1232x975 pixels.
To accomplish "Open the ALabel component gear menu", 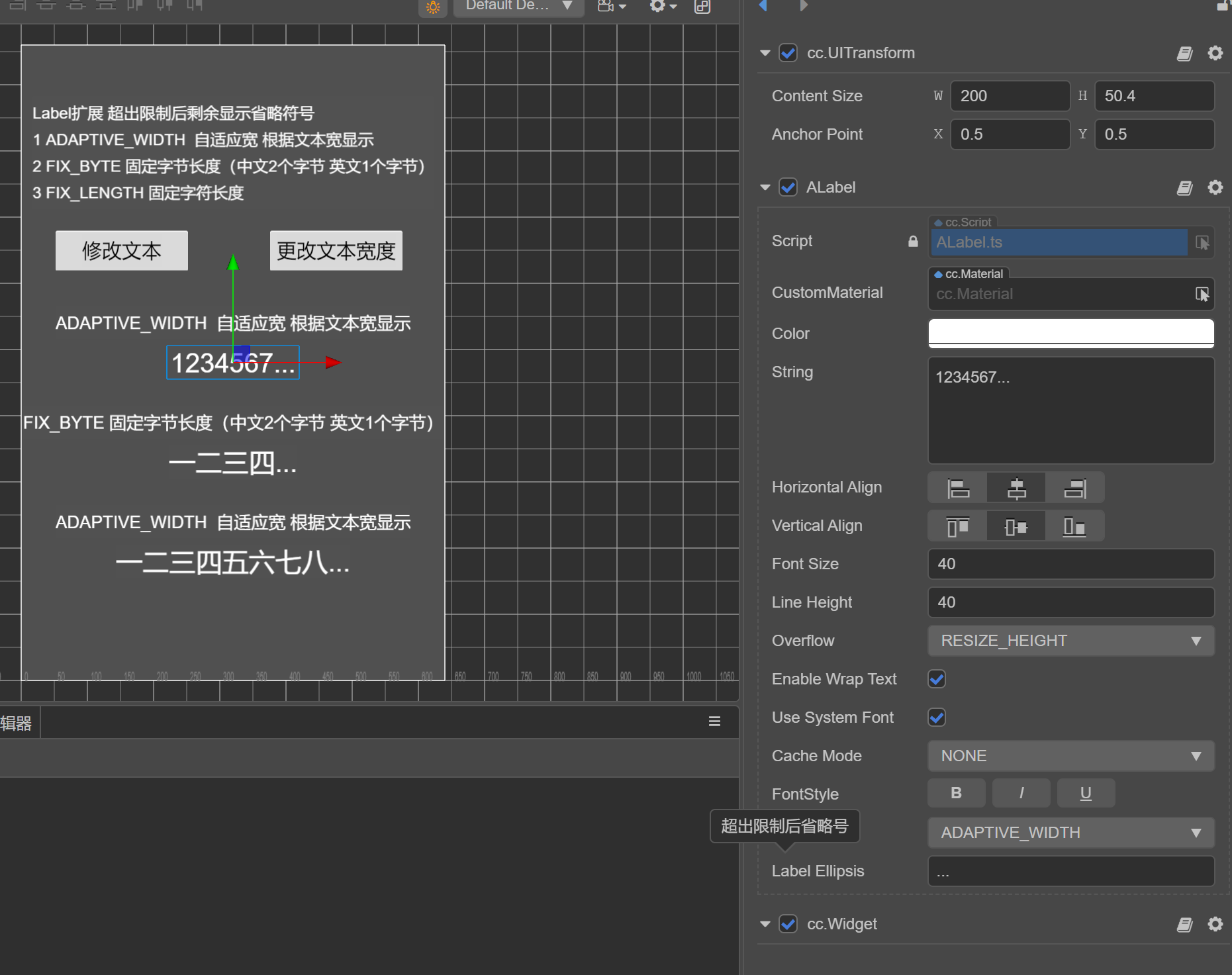I will (x=1215, y=188).
